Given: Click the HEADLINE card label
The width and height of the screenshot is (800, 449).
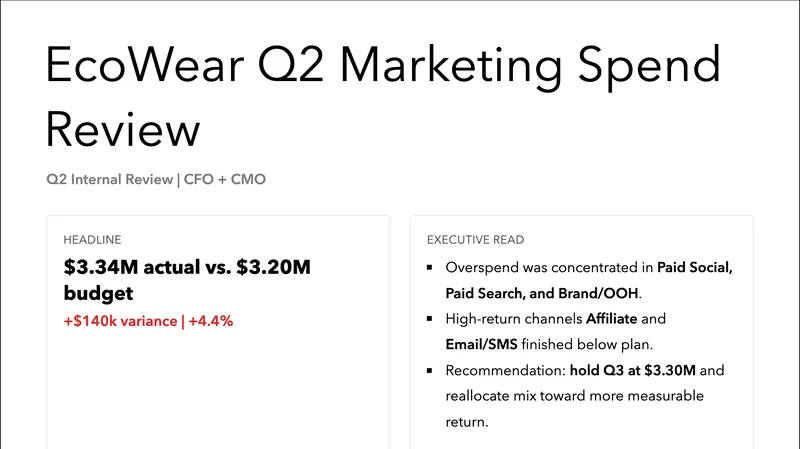Looking at the screenshot, I should click(92, 240).
